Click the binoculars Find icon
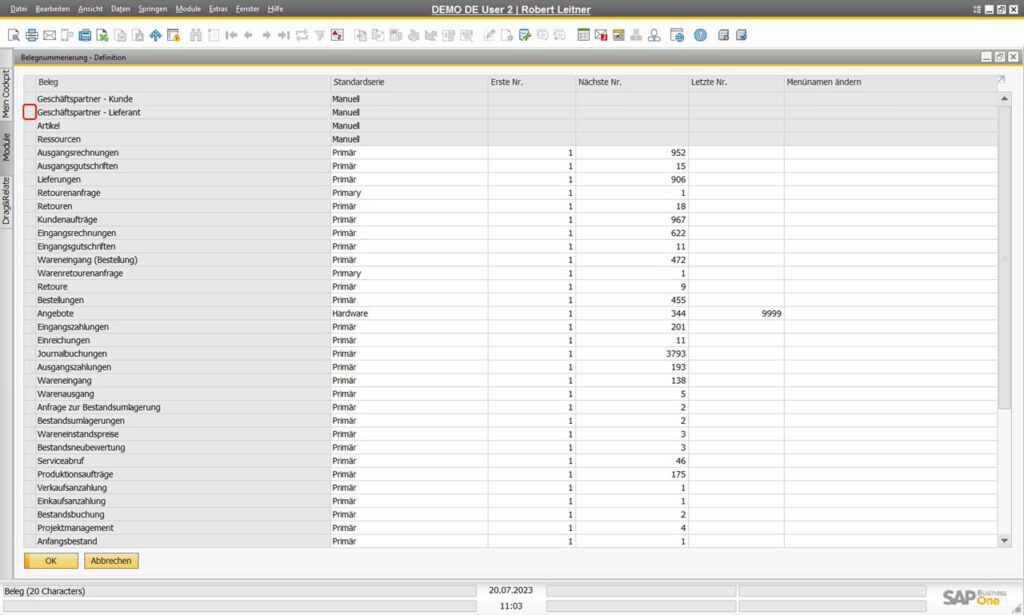This screenshot has height=615, width=1024. coord(195,35)
